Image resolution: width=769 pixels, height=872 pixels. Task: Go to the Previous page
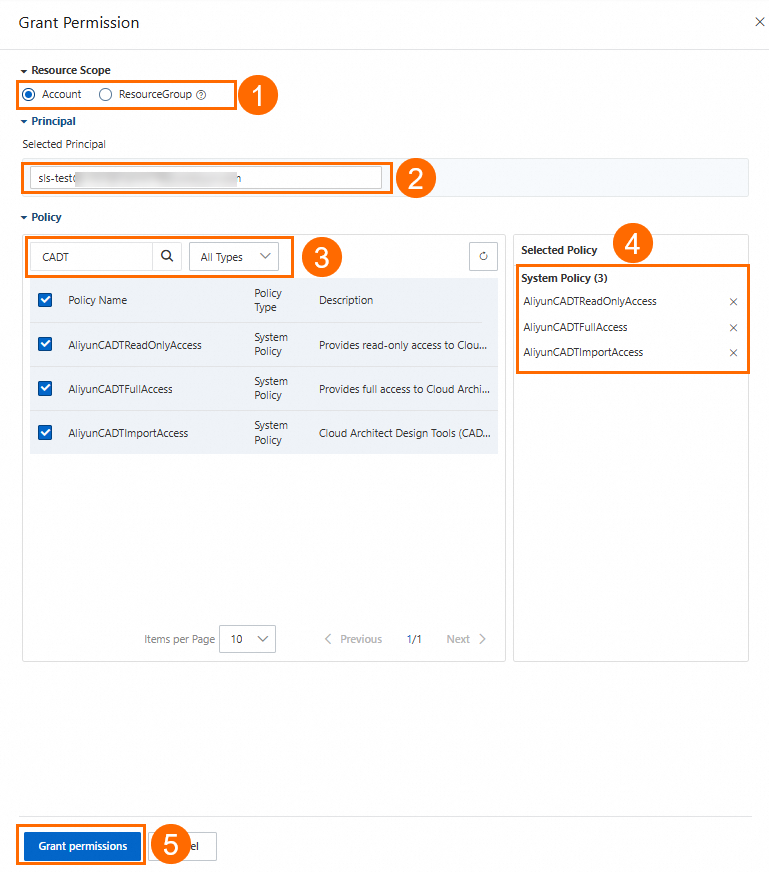point(354,639)
